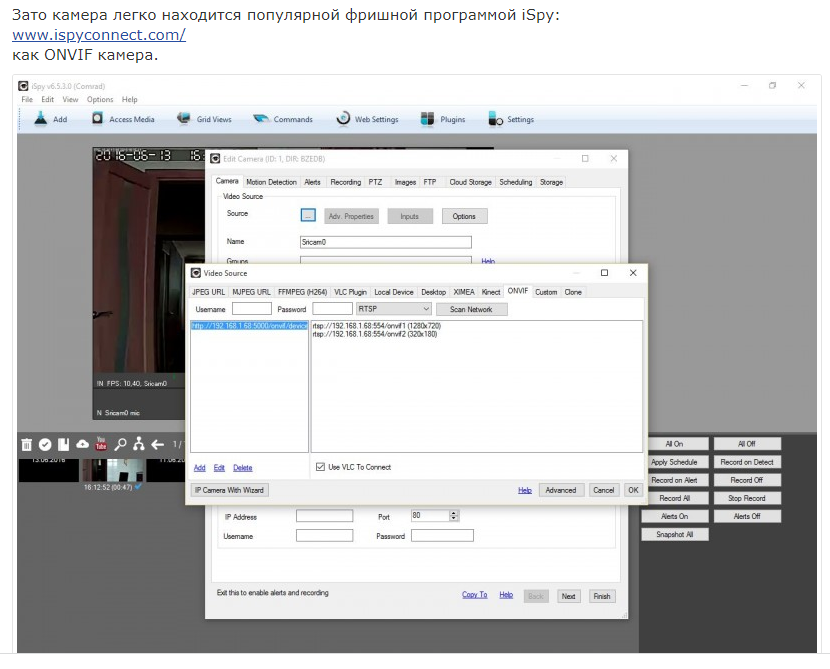Click the back arrow in the camera controls

pos(157,443)
